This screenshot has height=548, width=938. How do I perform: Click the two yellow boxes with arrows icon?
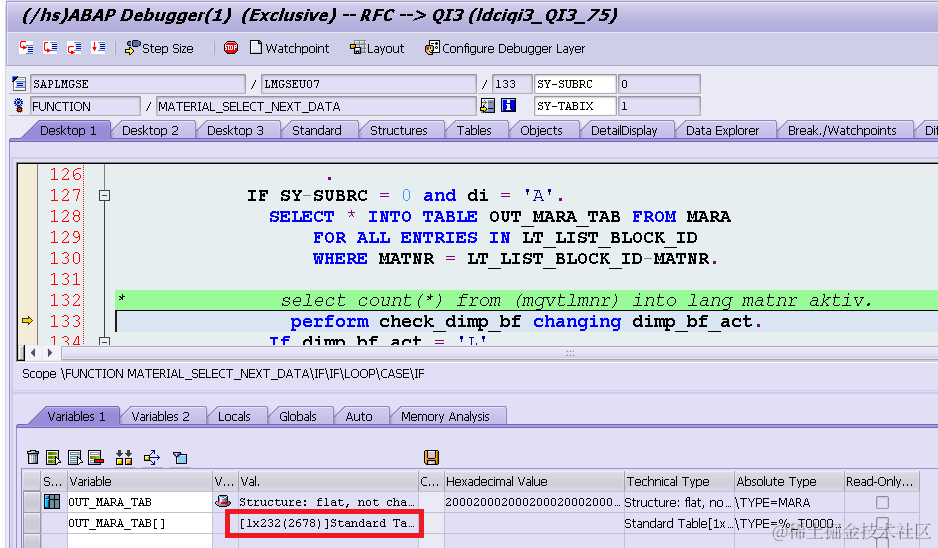124,458
